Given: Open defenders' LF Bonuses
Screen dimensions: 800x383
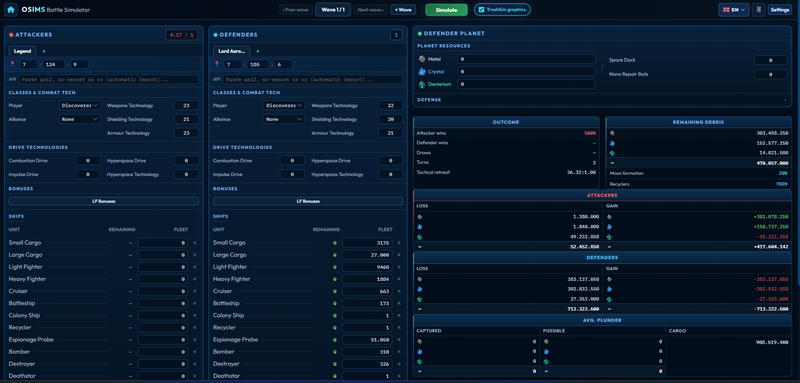Looking at the screenshot, I should pos(308,201).
